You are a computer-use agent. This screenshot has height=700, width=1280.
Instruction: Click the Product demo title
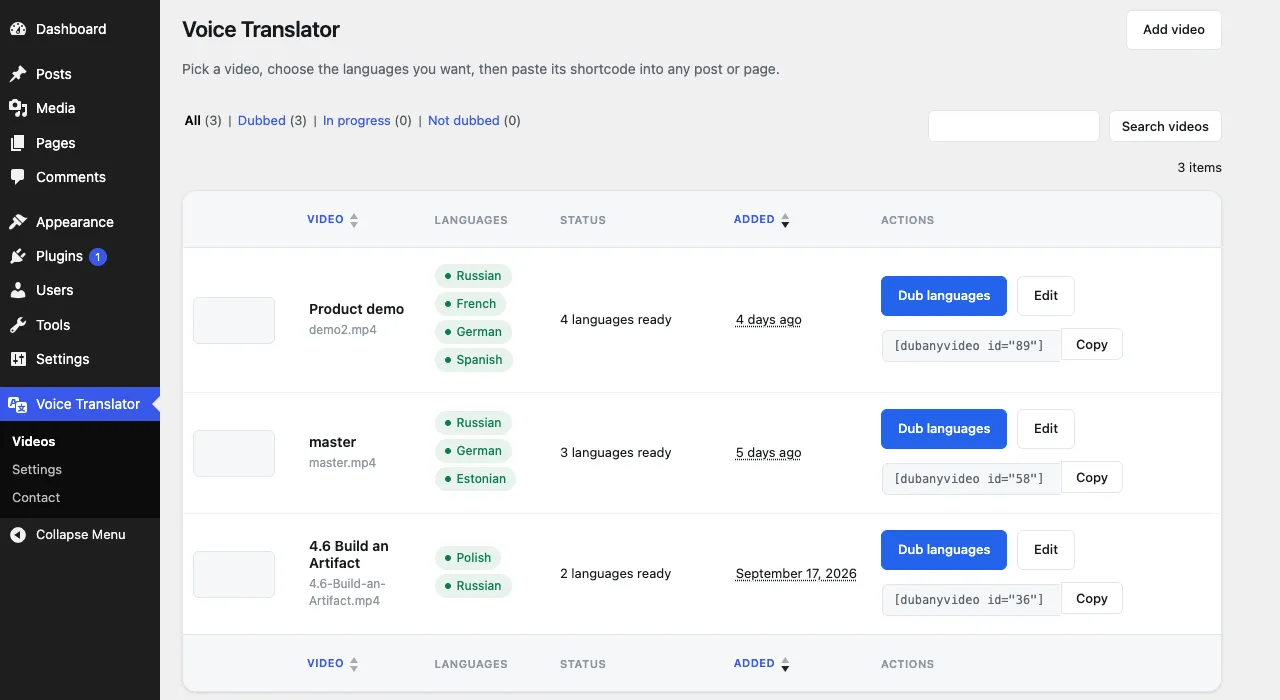click(357, 309)
